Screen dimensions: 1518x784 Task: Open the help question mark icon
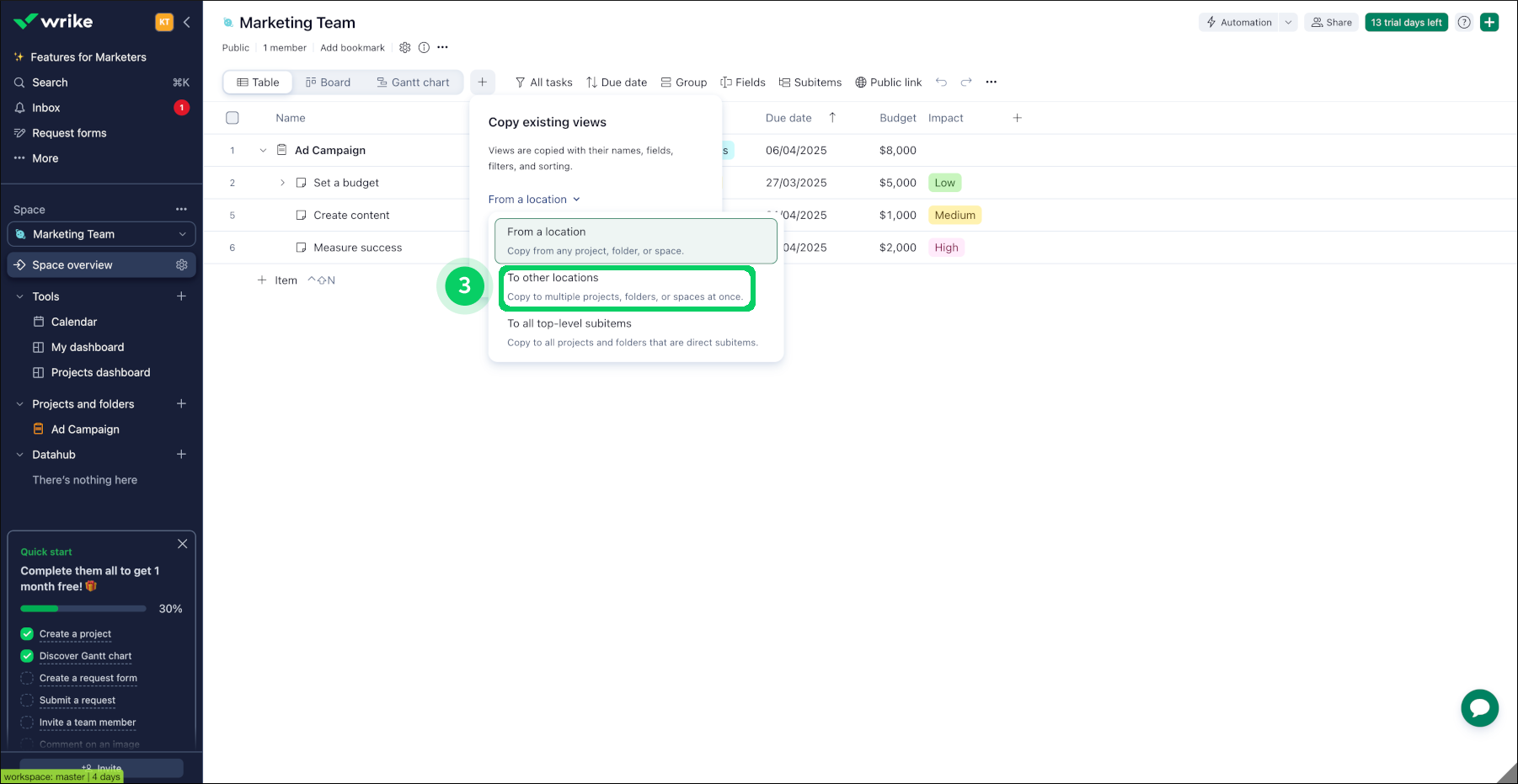pos(1464,23)
